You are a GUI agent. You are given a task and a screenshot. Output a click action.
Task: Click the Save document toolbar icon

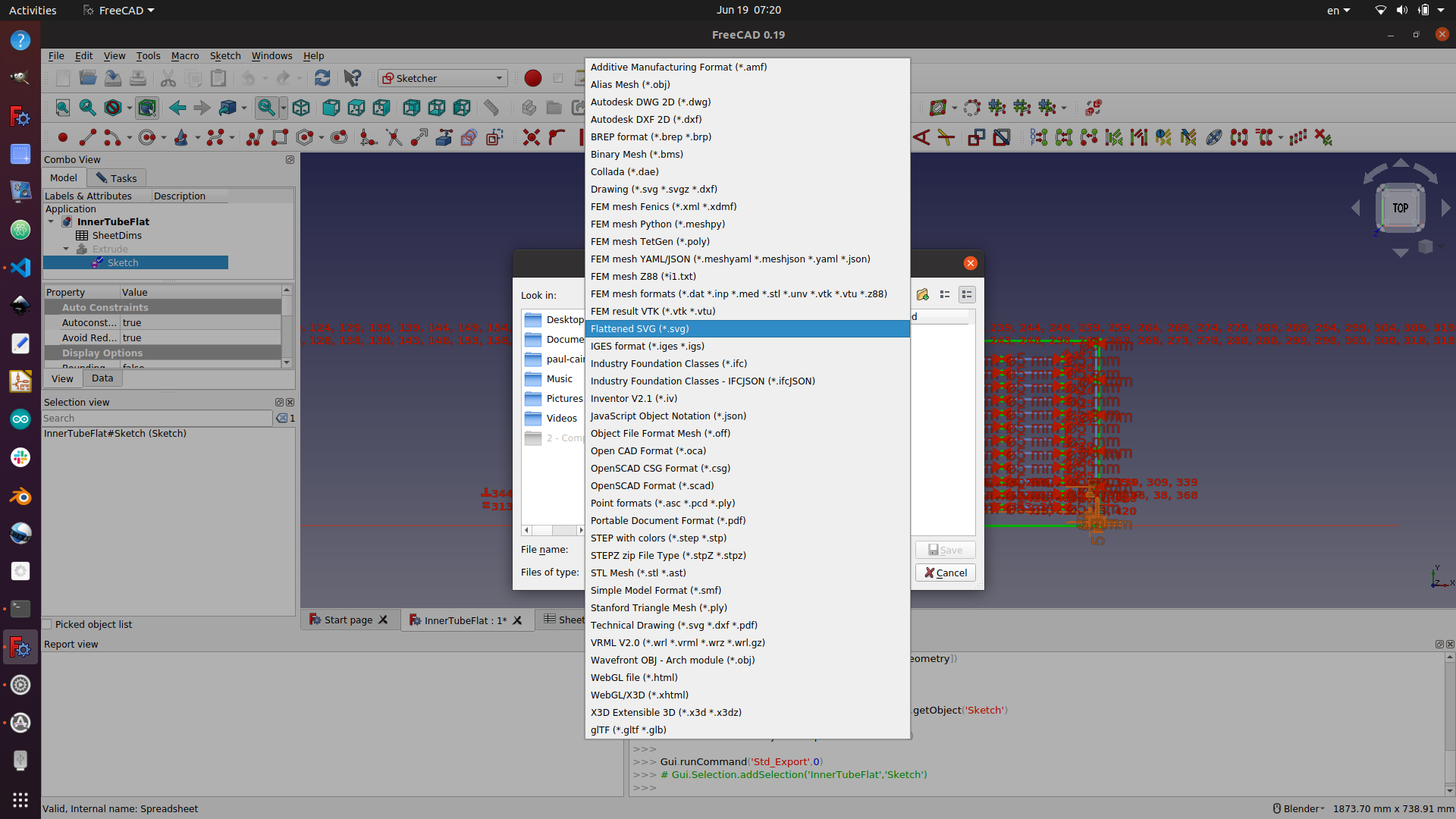click(x=113, y=78)
